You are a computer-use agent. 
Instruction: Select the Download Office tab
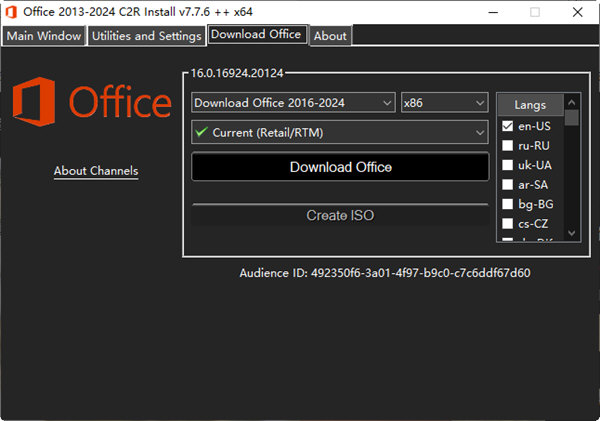[256, 34]
